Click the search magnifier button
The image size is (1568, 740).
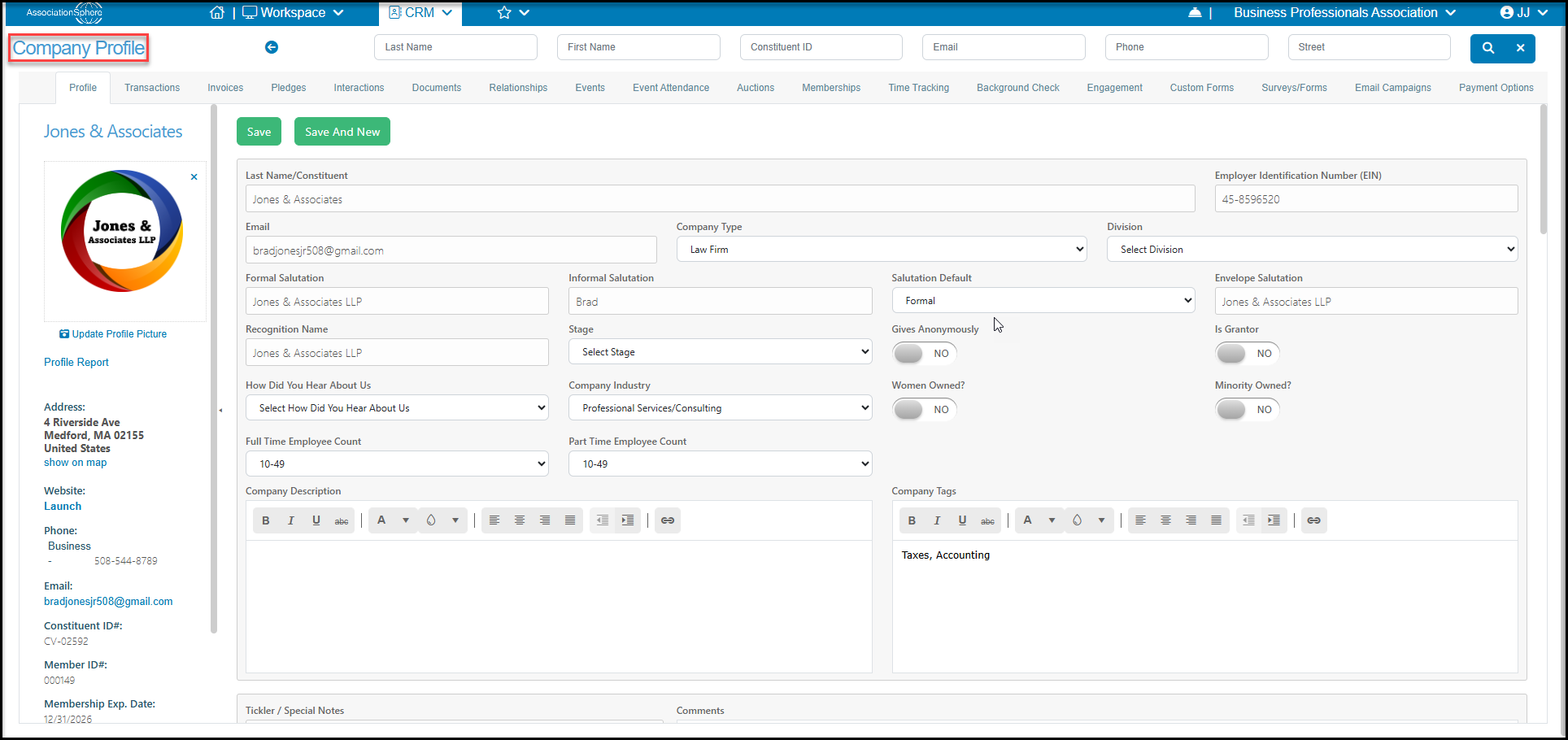click(1487, 48)
